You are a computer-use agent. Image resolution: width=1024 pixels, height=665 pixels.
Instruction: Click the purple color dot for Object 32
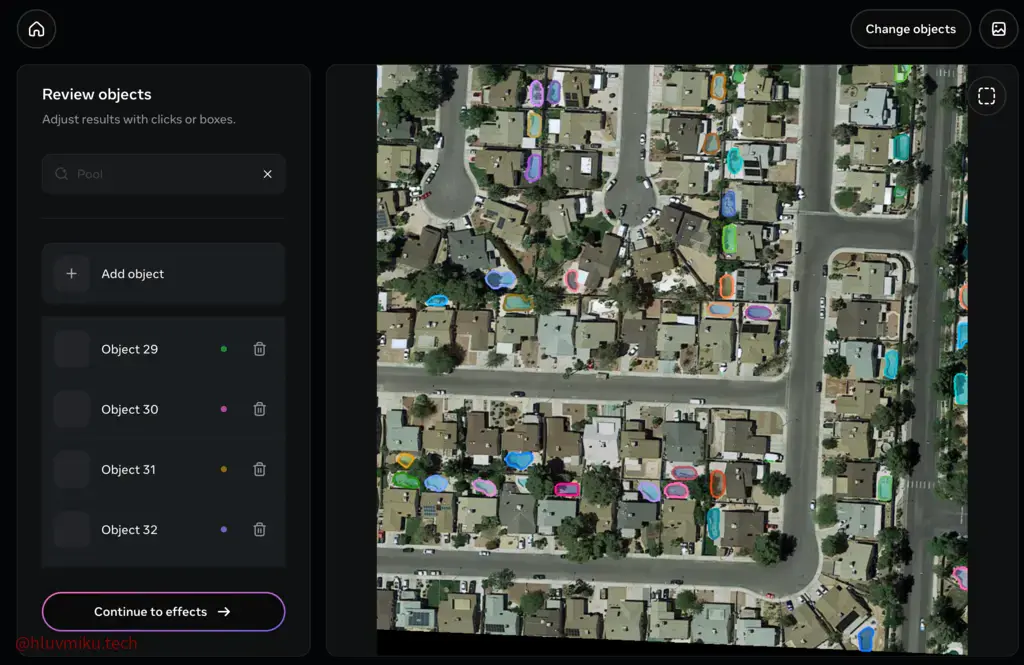coord(223,530)
